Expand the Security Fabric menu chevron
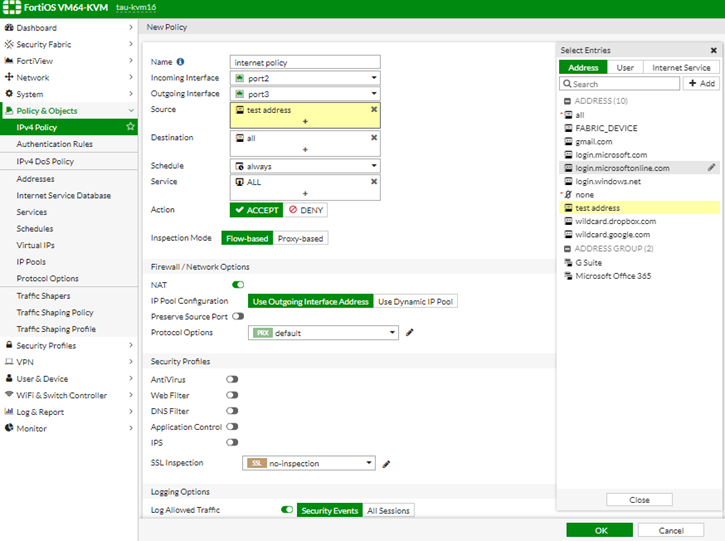The image size is (725, 541). tap(131, 44)
